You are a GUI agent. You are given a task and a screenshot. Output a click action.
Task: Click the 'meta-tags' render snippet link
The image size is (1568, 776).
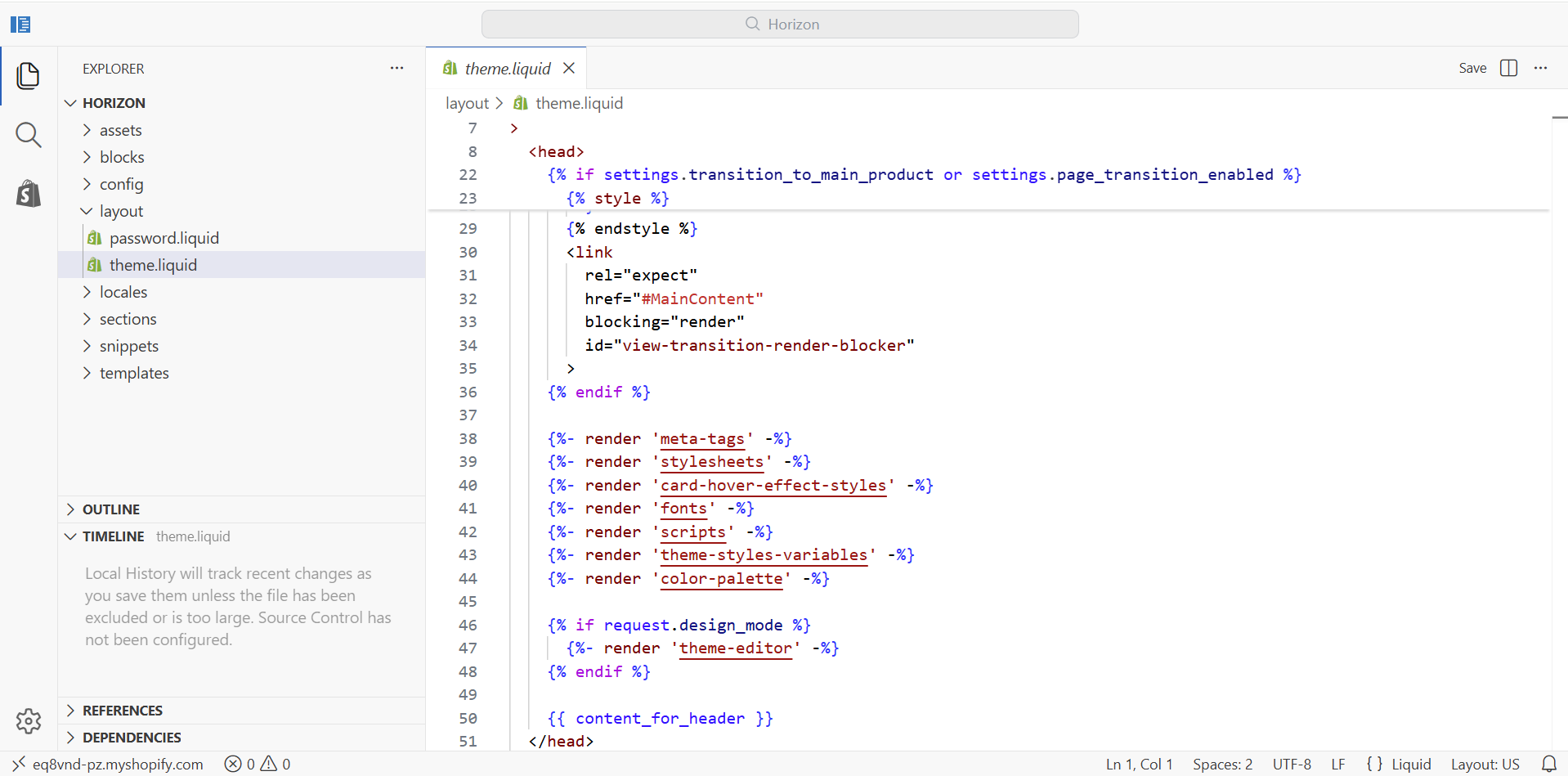[702, 439]
